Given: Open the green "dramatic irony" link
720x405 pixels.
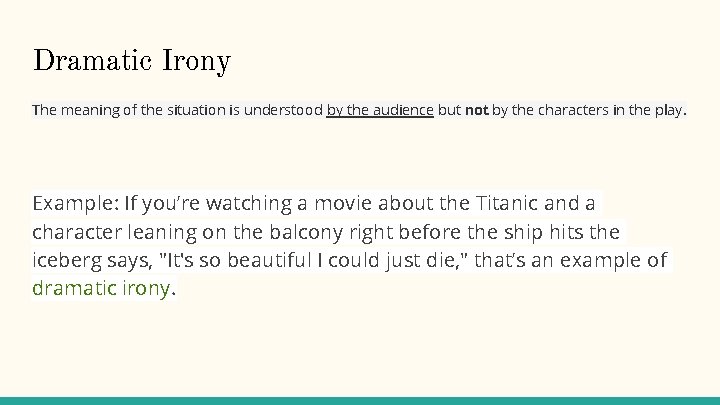Looking at the screenshot, I should pyautogui.click(x=102, y=289).
